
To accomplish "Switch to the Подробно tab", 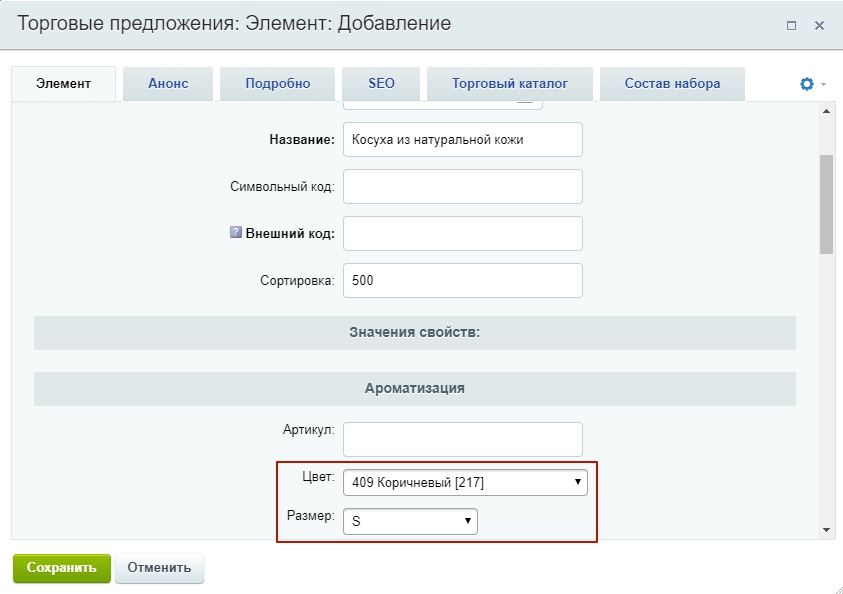I will tap(277, 83).
